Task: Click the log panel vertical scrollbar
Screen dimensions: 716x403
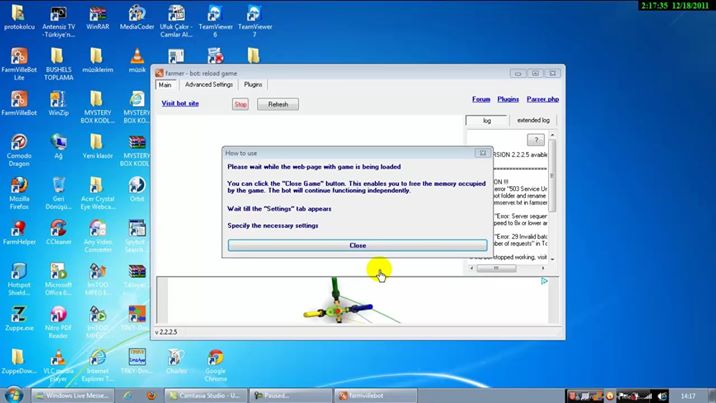Action: (553, 196)
